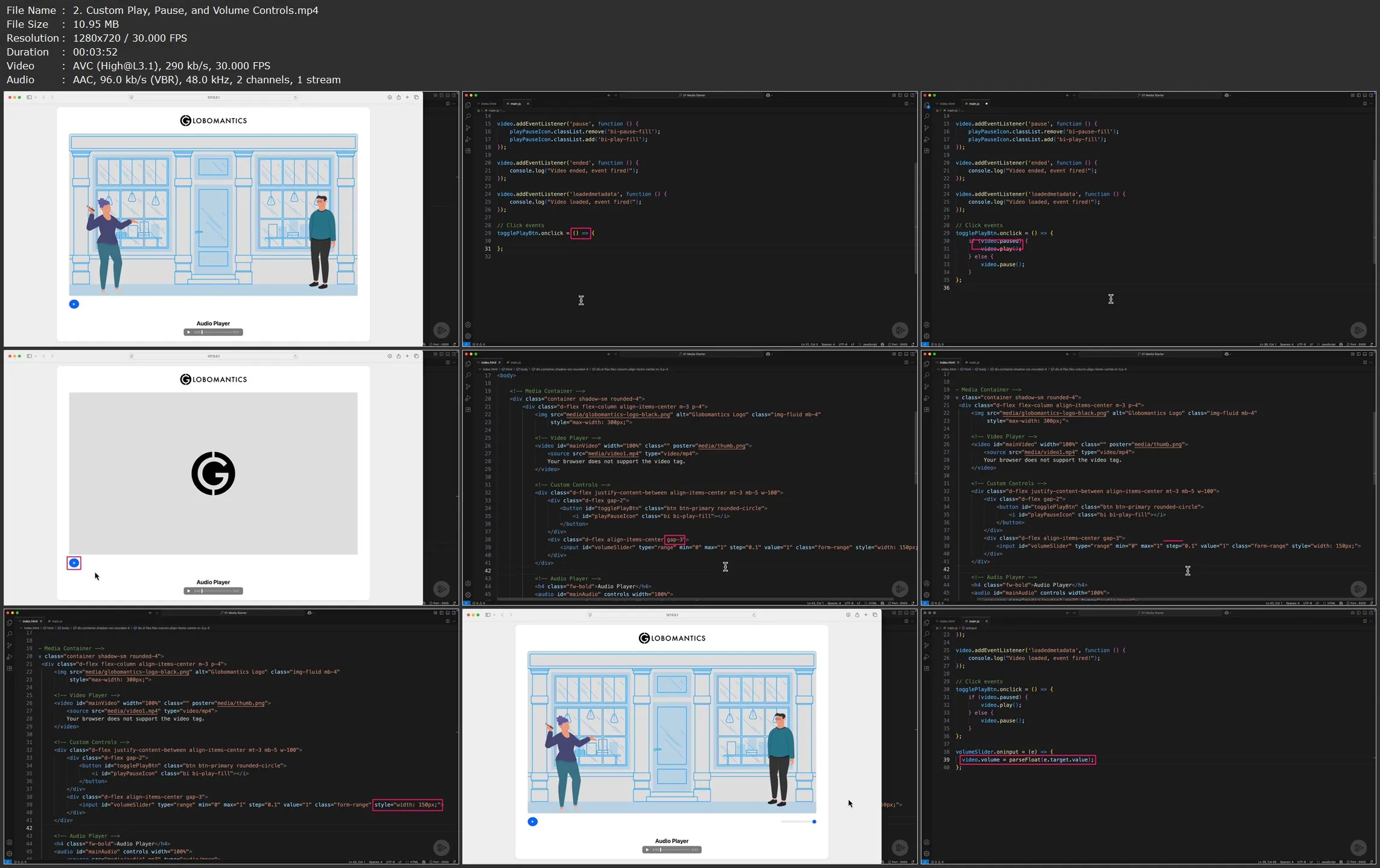Open editor More Actions in frame highlighting '() =>'

coord(912,104)
